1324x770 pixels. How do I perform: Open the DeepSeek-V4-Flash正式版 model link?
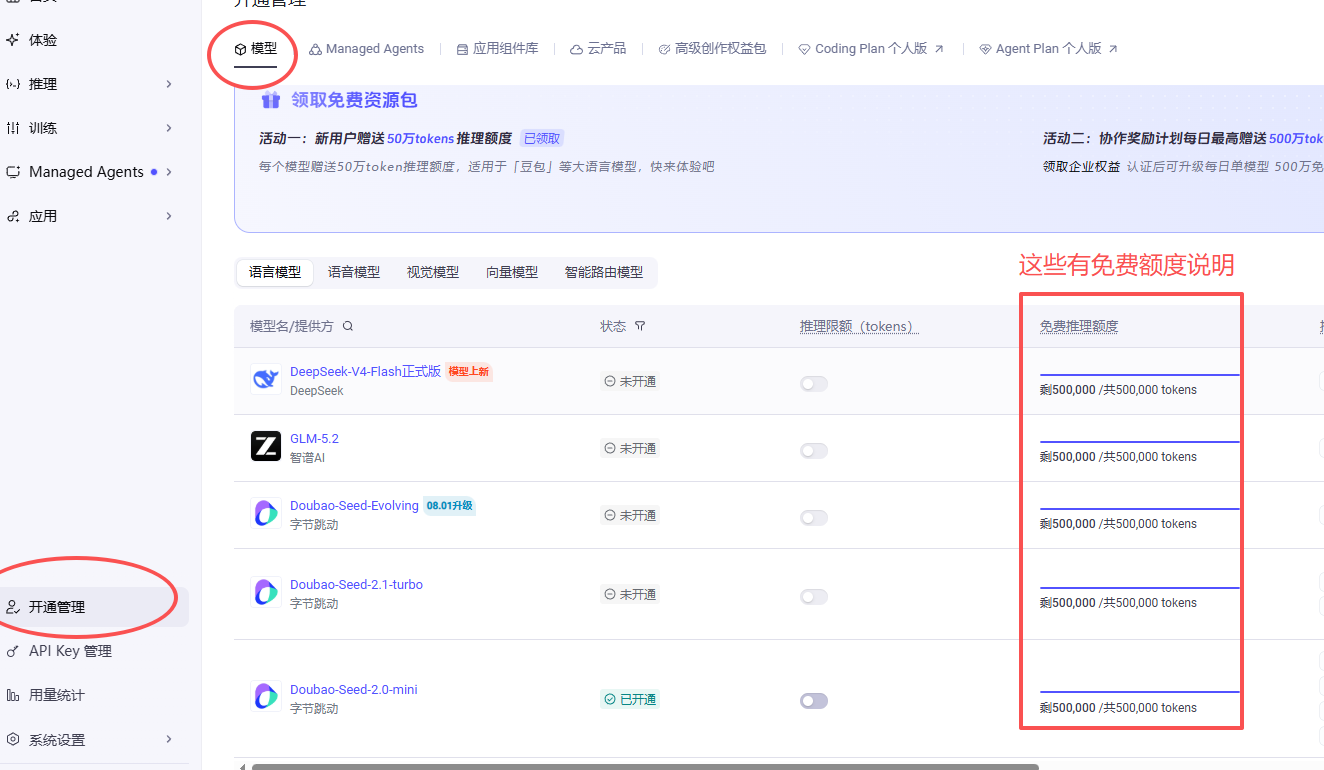[x=365, y=371]
